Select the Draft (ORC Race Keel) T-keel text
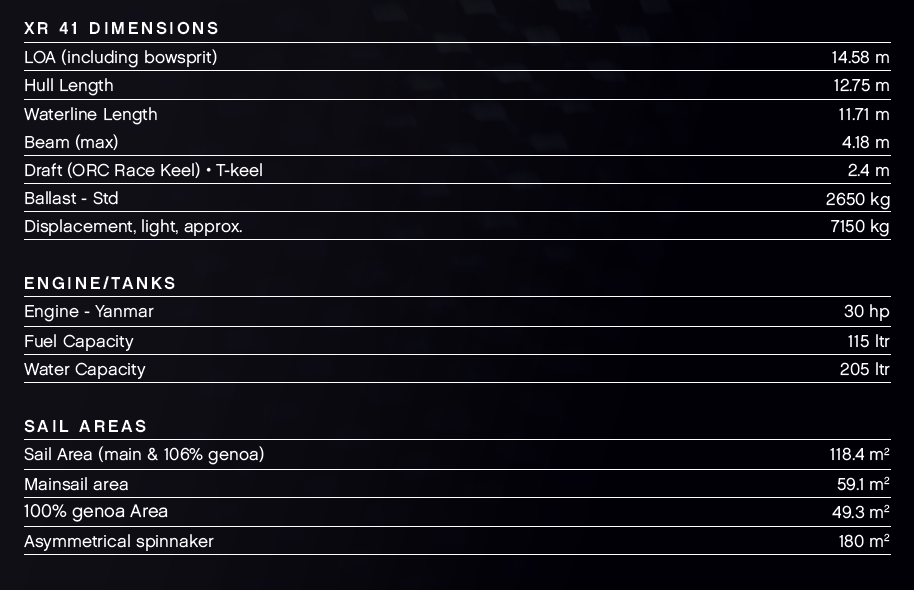This screenshot has width=914, height=590. coord(143,170)
